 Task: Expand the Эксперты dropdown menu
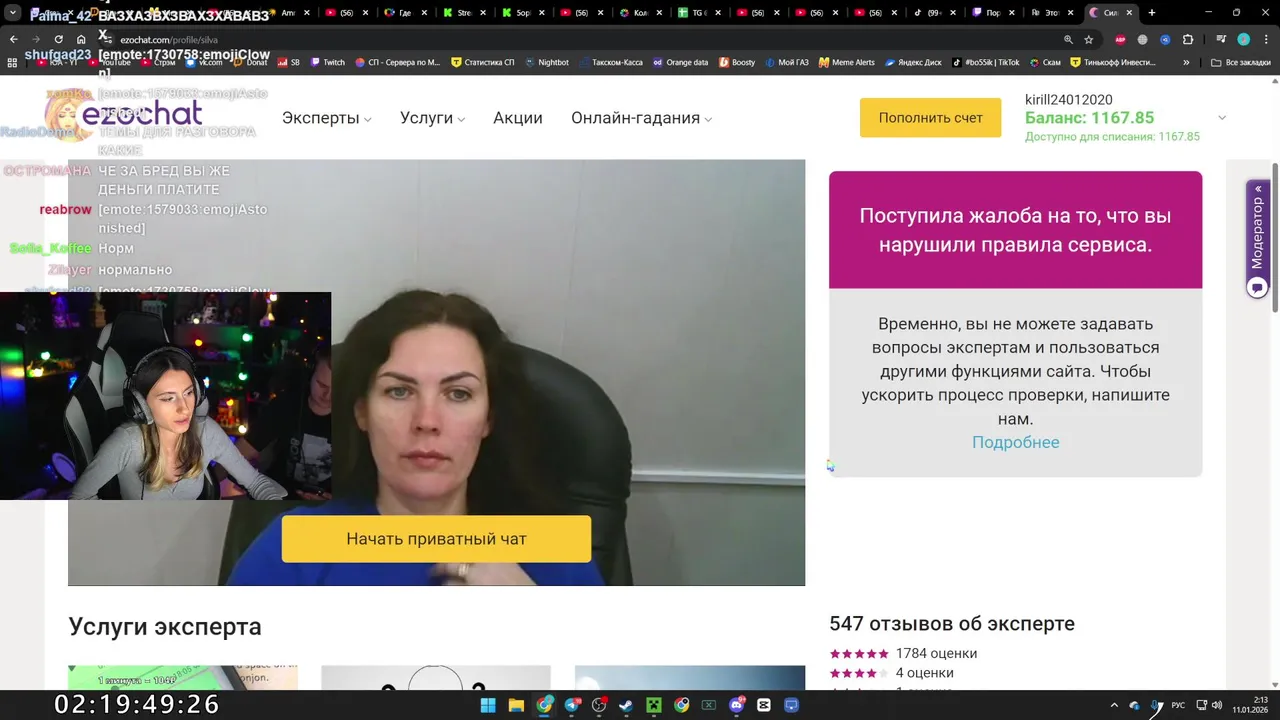(326, 118)
